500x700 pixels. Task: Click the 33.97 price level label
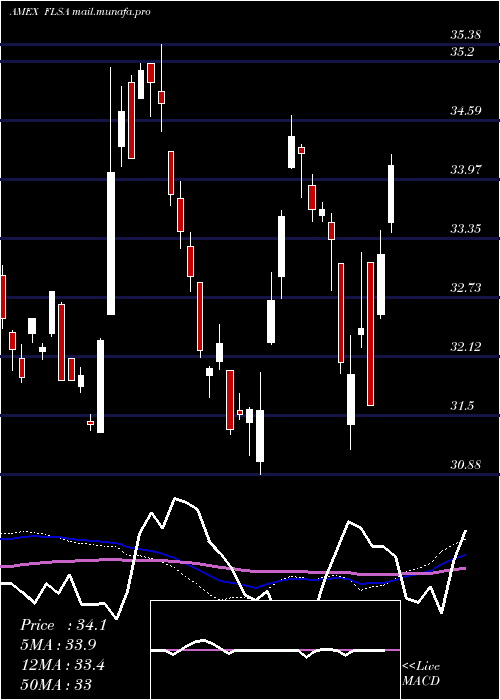pos(466,170)
